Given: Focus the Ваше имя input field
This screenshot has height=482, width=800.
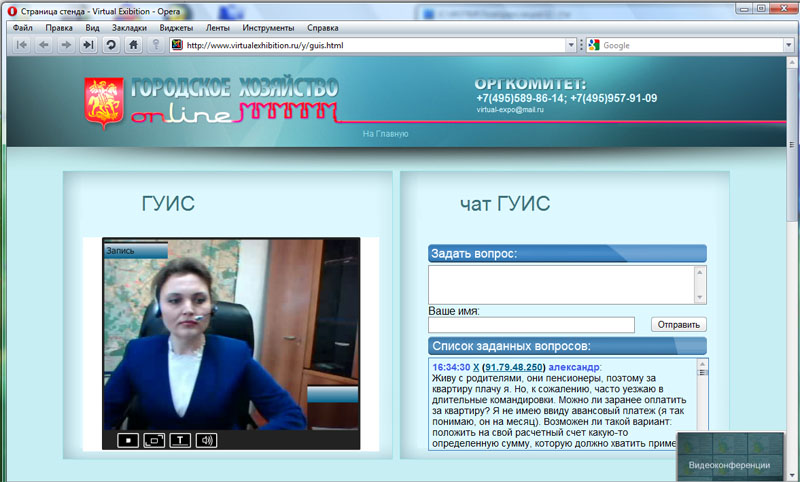Looking at the screenshot, I should [531, 324].
